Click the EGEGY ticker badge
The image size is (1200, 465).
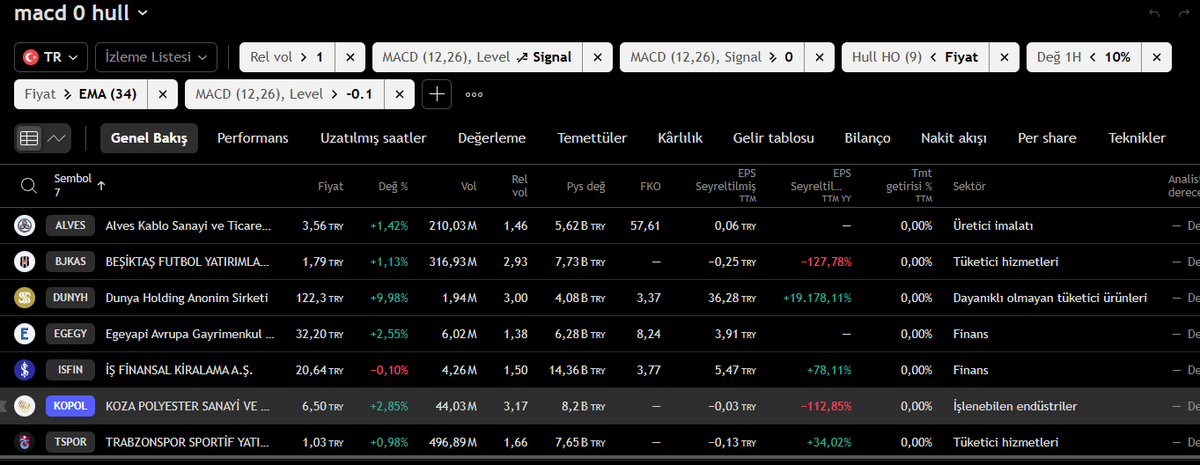point(71,333)
